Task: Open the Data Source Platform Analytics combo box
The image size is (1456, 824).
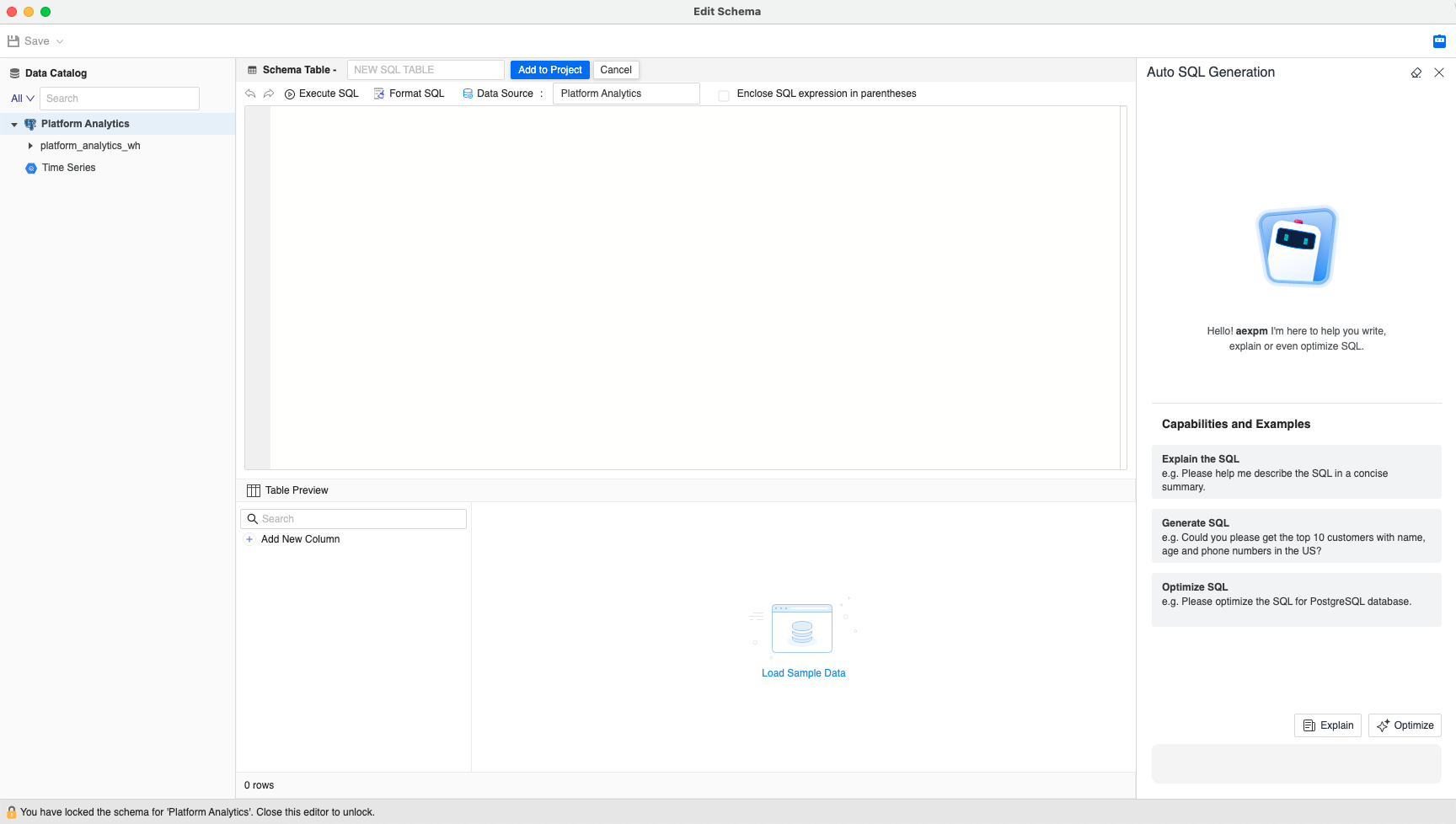Action: tap(625, 94)
